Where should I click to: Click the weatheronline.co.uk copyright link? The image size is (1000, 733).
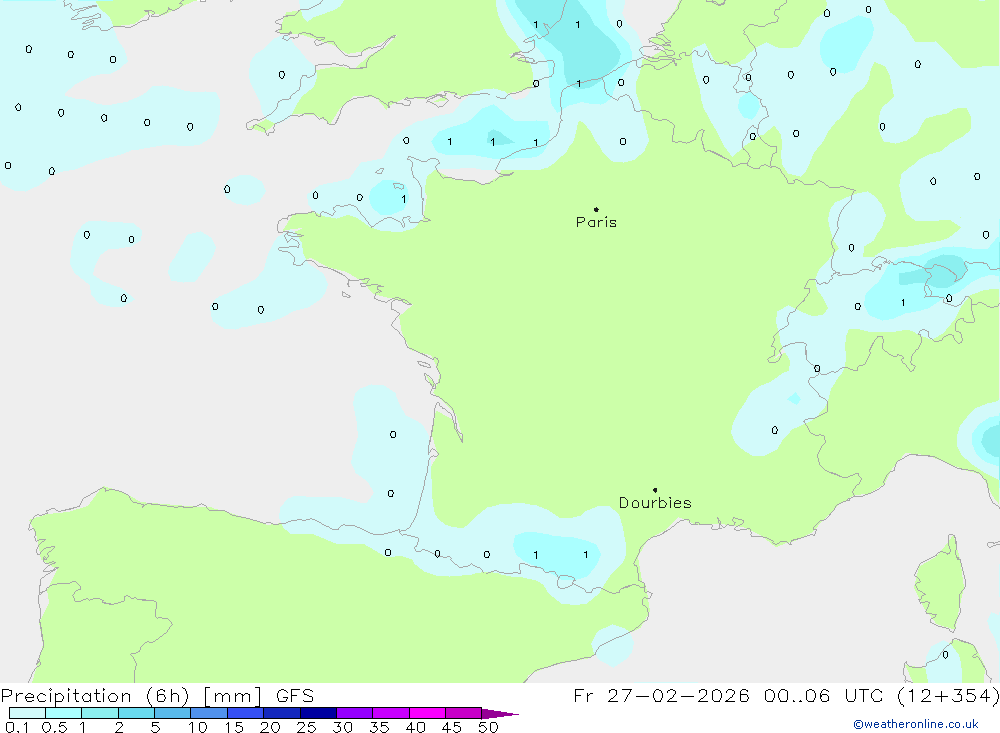(x=916, y=724)
